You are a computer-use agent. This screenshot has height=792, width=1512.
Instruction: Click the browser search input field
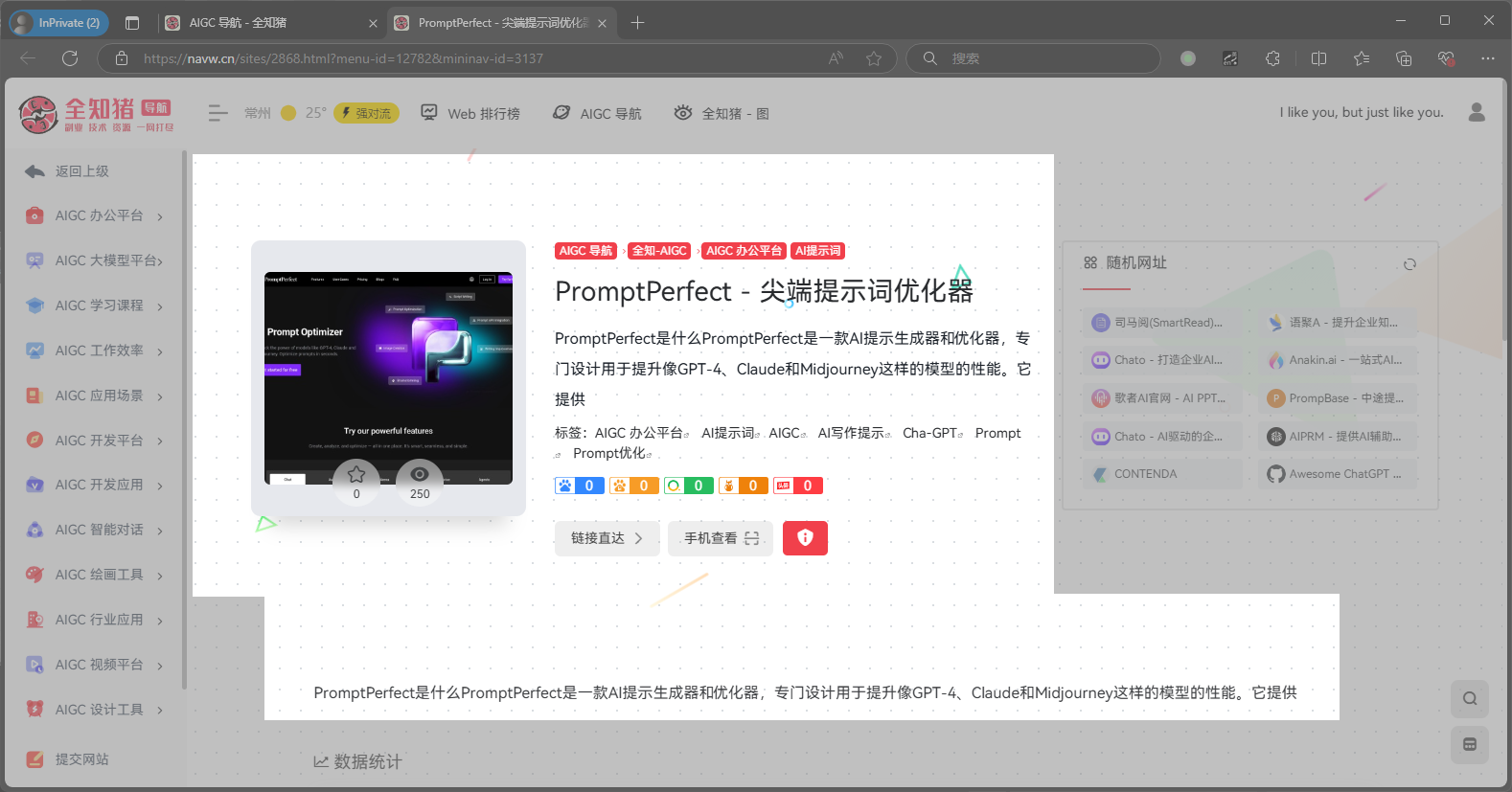coord(1034,58)
